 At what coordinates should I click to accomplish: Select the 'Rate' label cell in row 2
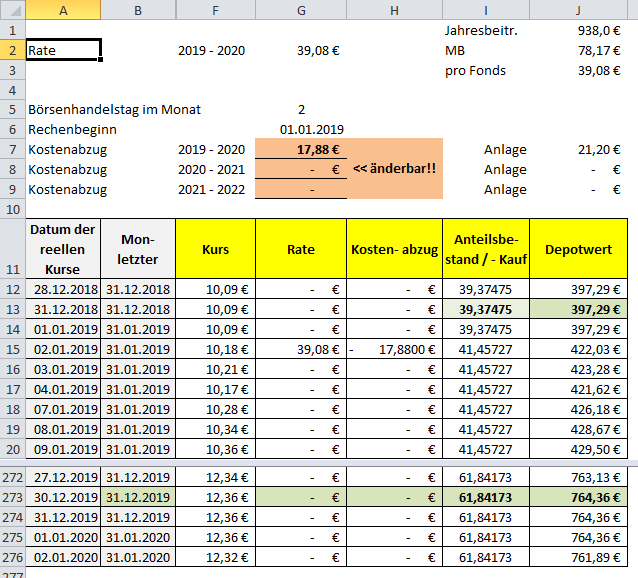[63, 50]
